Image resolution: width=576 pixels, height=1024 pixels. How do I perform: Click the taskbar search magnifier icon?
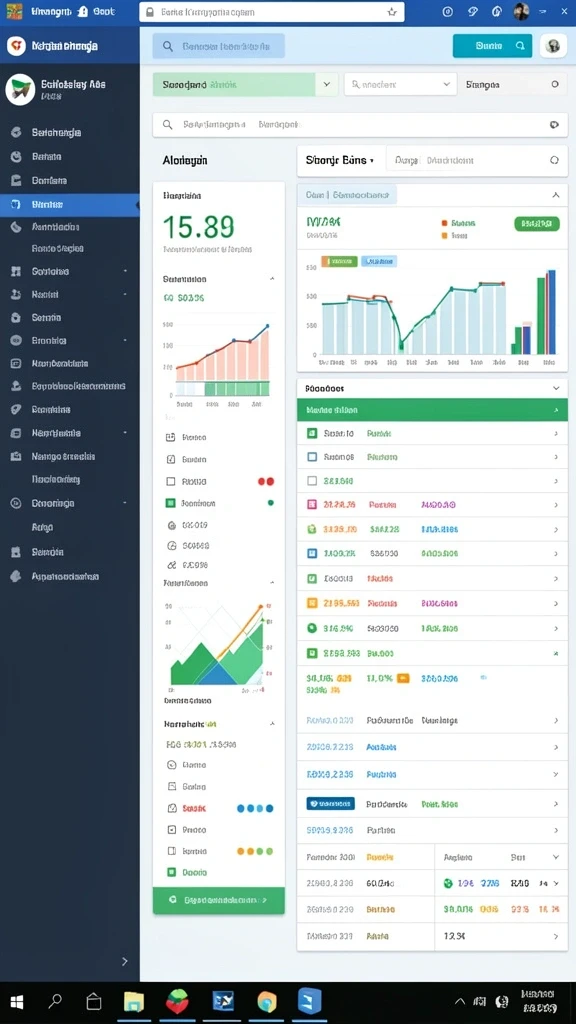point(56,1000)
